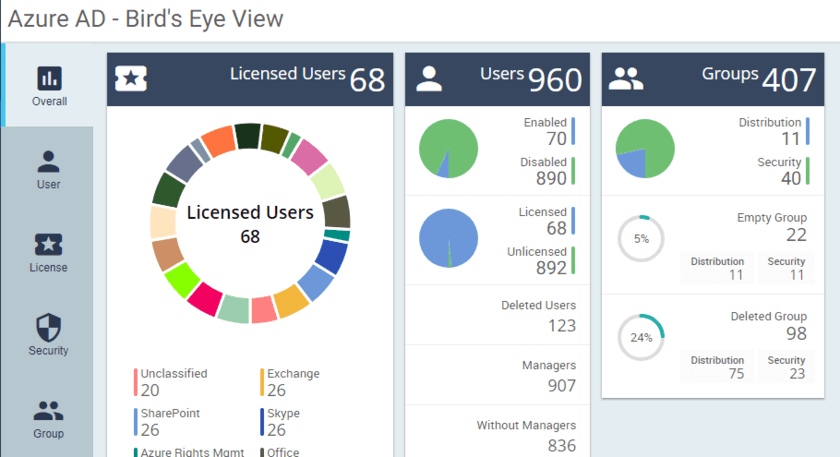840x457 pixels.
Task: Click the Unclassified legend color swatch
Action: point(135,382)
